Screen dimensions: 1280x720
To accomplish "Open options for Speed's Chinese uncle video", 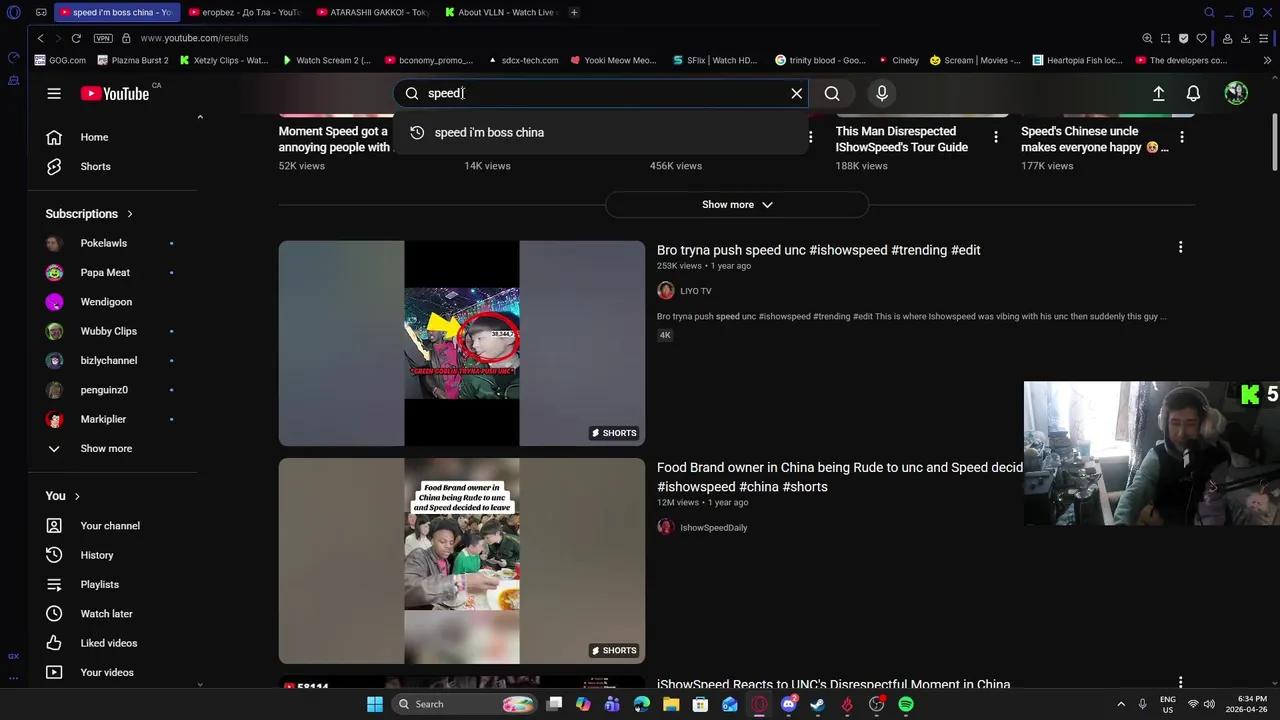I will coord(1182,137).
